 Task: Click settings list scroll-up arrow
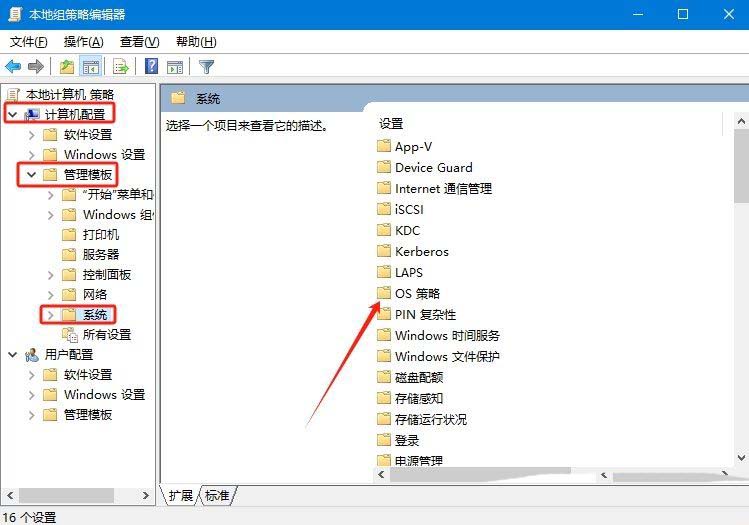(741, 121)
